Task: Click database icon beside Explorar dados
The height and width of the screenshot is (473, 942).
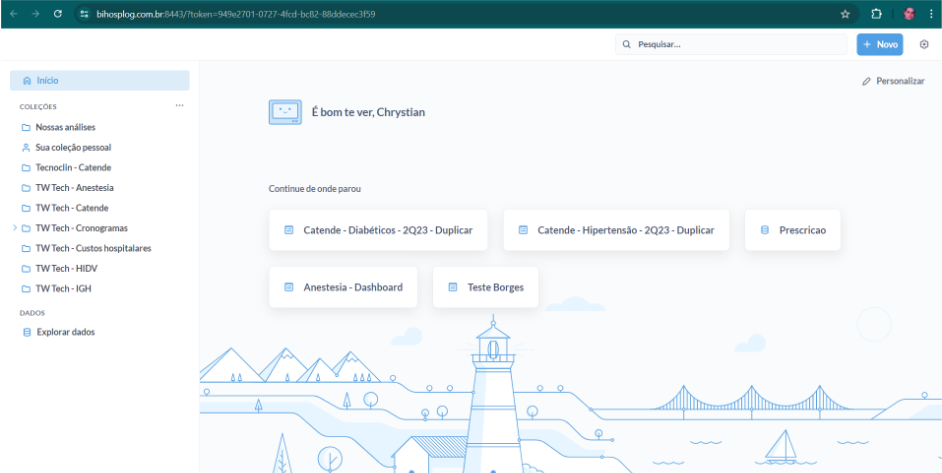Action: pyautogui.click(x=26, y=332)
